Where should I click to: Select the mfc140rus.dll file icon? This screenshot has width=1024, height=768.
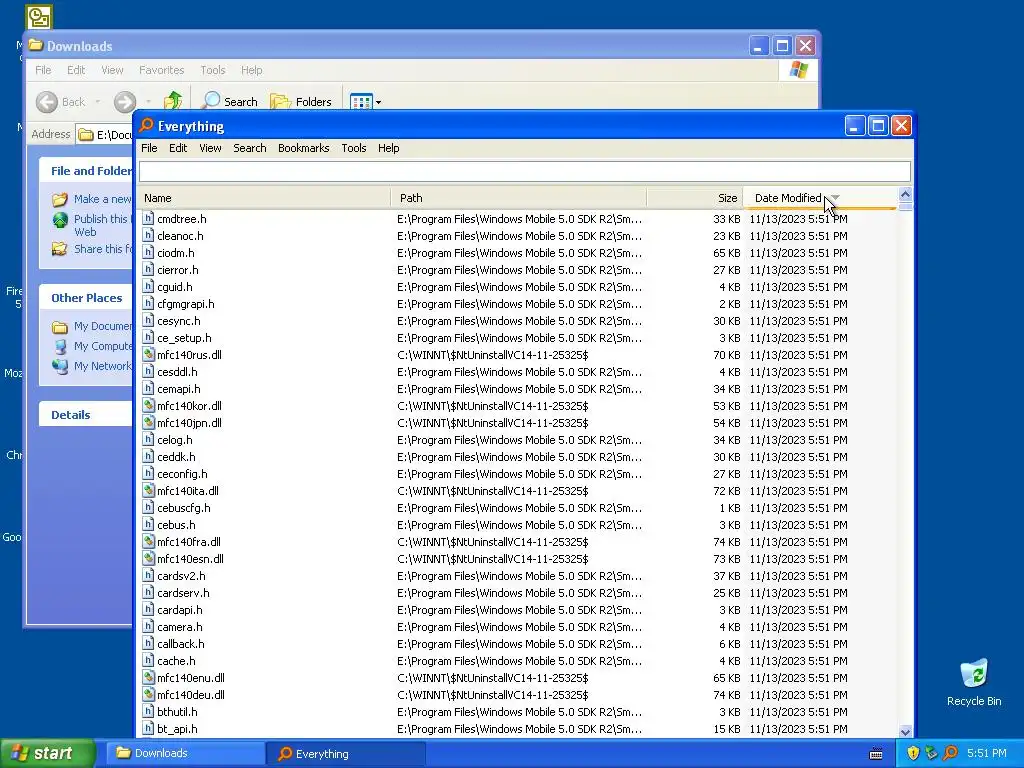point(148,355)
